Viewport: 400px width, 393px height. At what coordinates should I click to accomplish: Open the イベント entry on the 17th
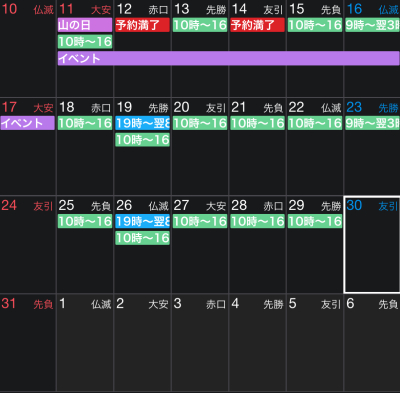pos(27,123)
